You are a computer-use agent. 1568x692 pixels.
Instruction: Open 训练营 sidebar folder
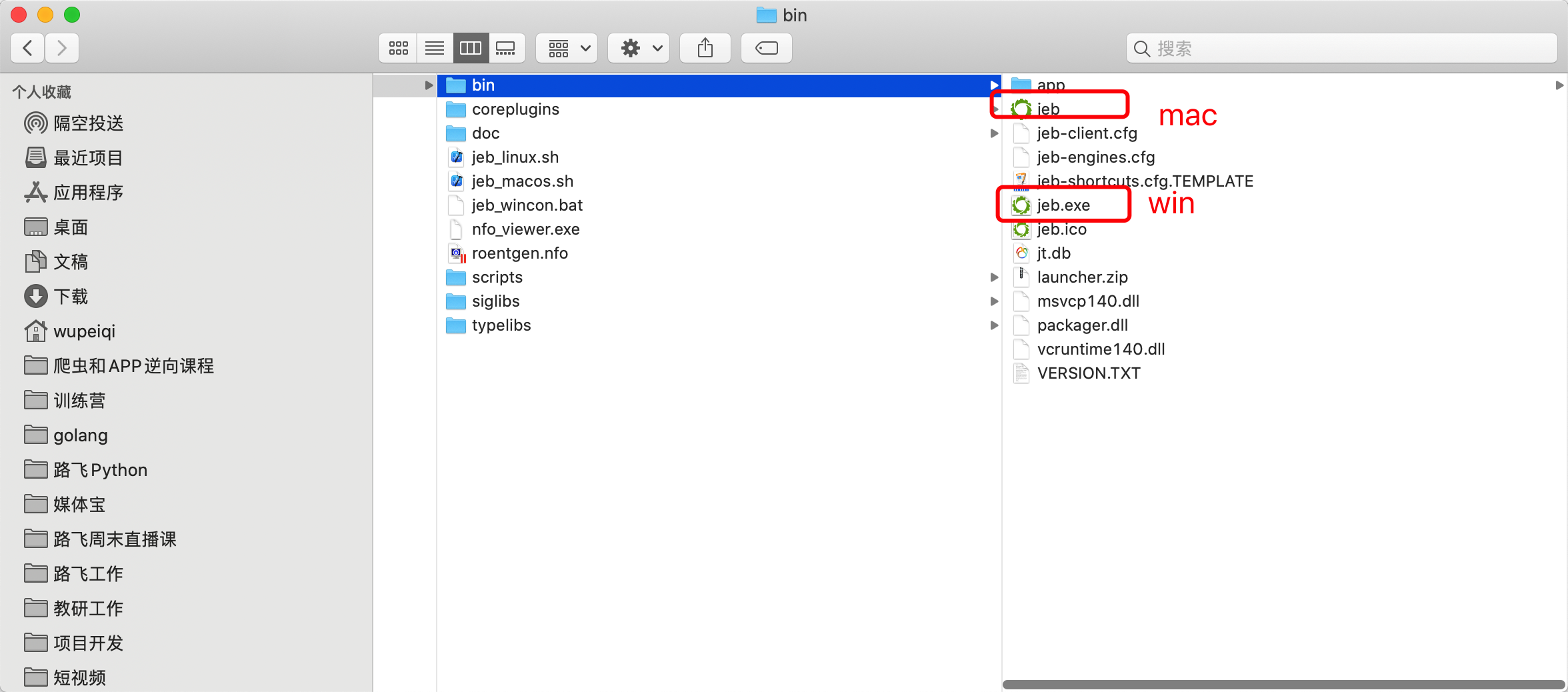click(x=65, y=401)
